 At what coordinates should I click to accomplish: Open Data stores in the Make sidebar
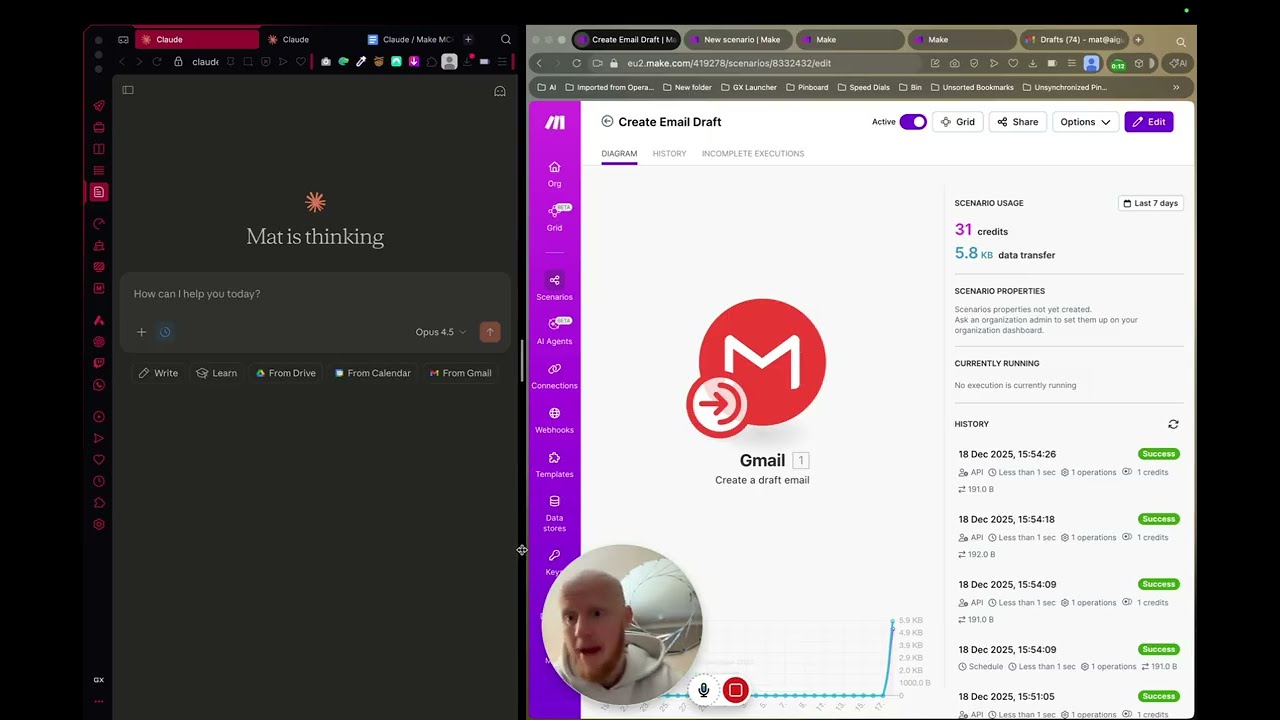coord(554,513)
